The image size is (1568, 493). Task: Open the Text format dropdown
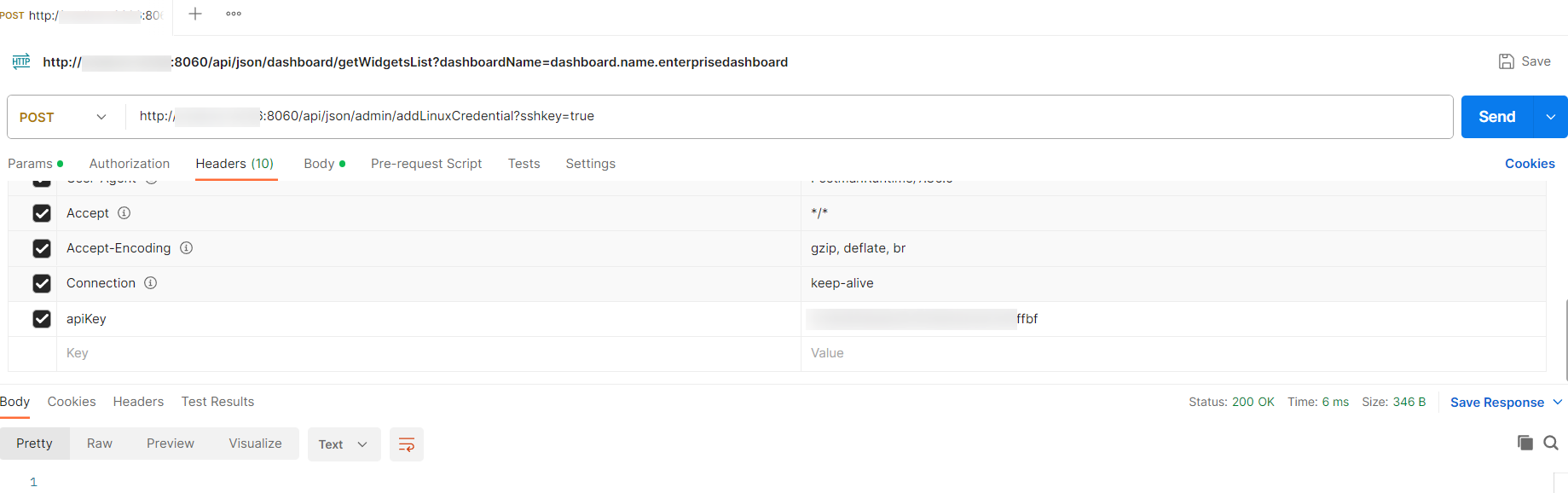(x=343, y=444)
